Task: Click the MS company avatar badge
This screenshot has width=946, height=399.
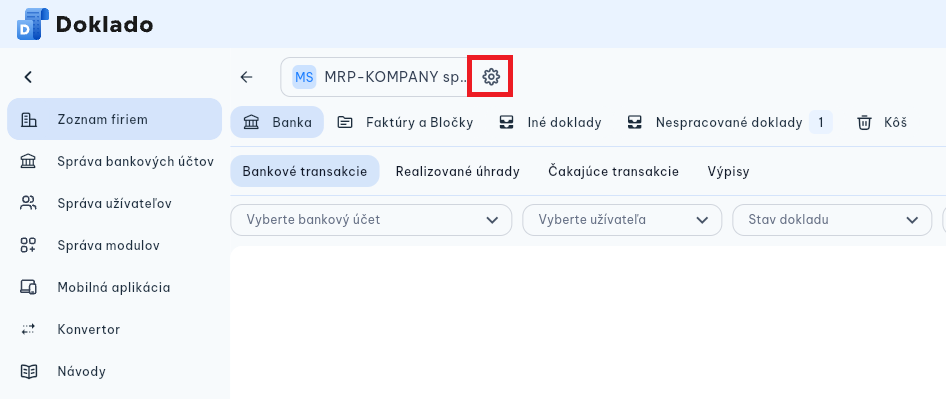Action: point(304,77)
